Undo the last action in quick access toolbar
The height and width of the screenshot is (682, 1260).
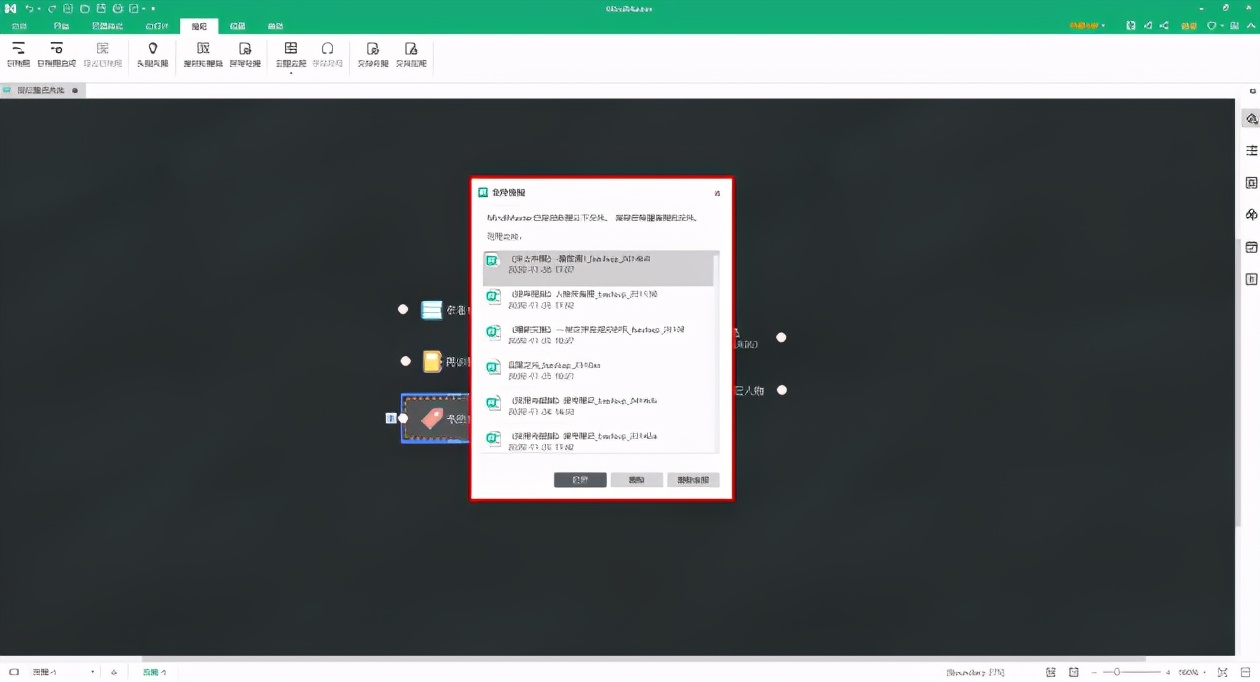click(x=30, y=9)
